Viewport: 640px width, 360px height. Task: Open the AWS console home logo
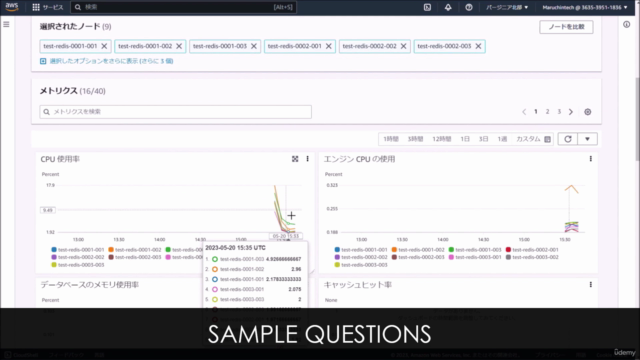pos(12,7)
